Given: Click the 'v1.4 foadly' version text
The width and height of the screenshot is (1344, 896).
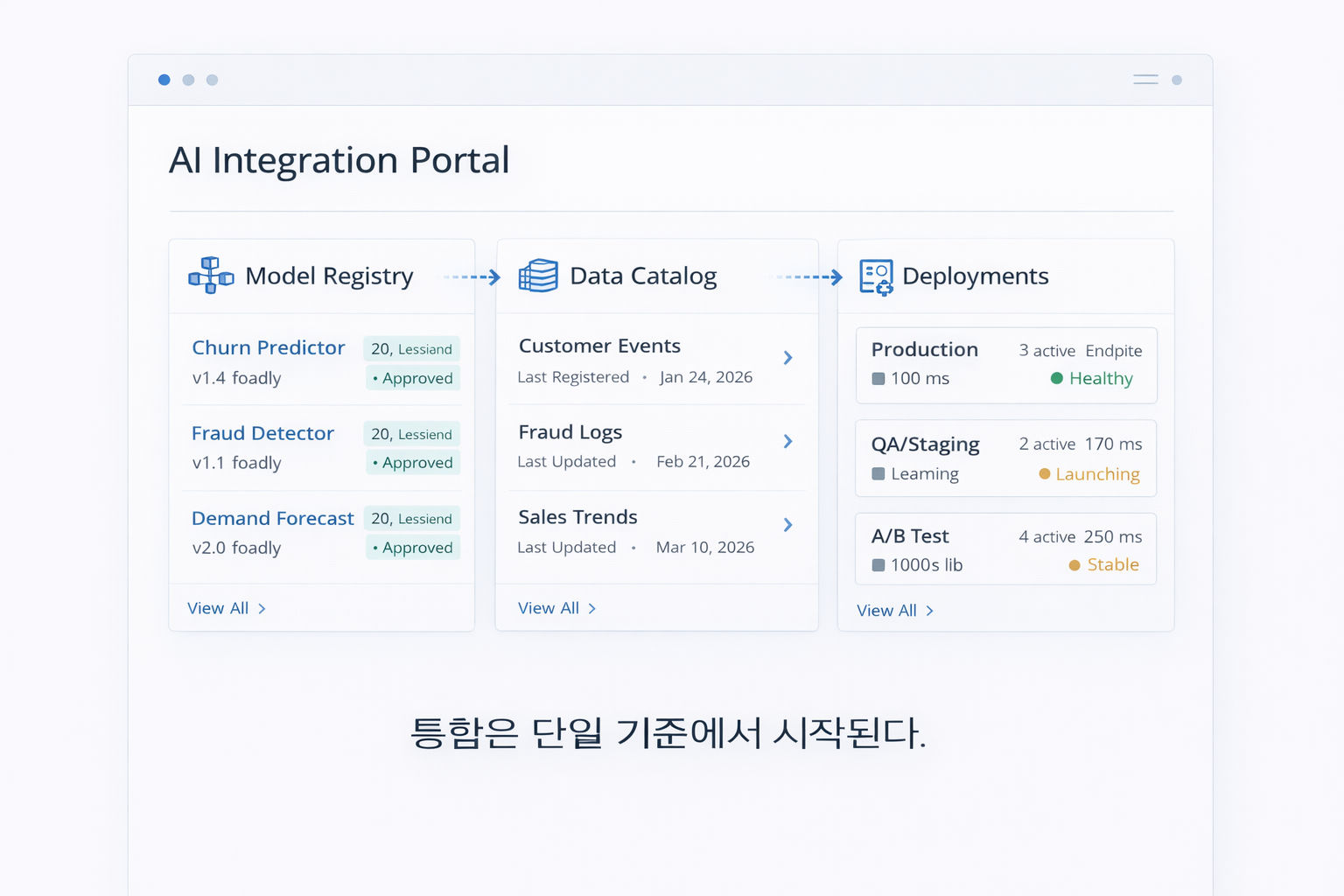Looking at the screenshot, I should (236, 378).
